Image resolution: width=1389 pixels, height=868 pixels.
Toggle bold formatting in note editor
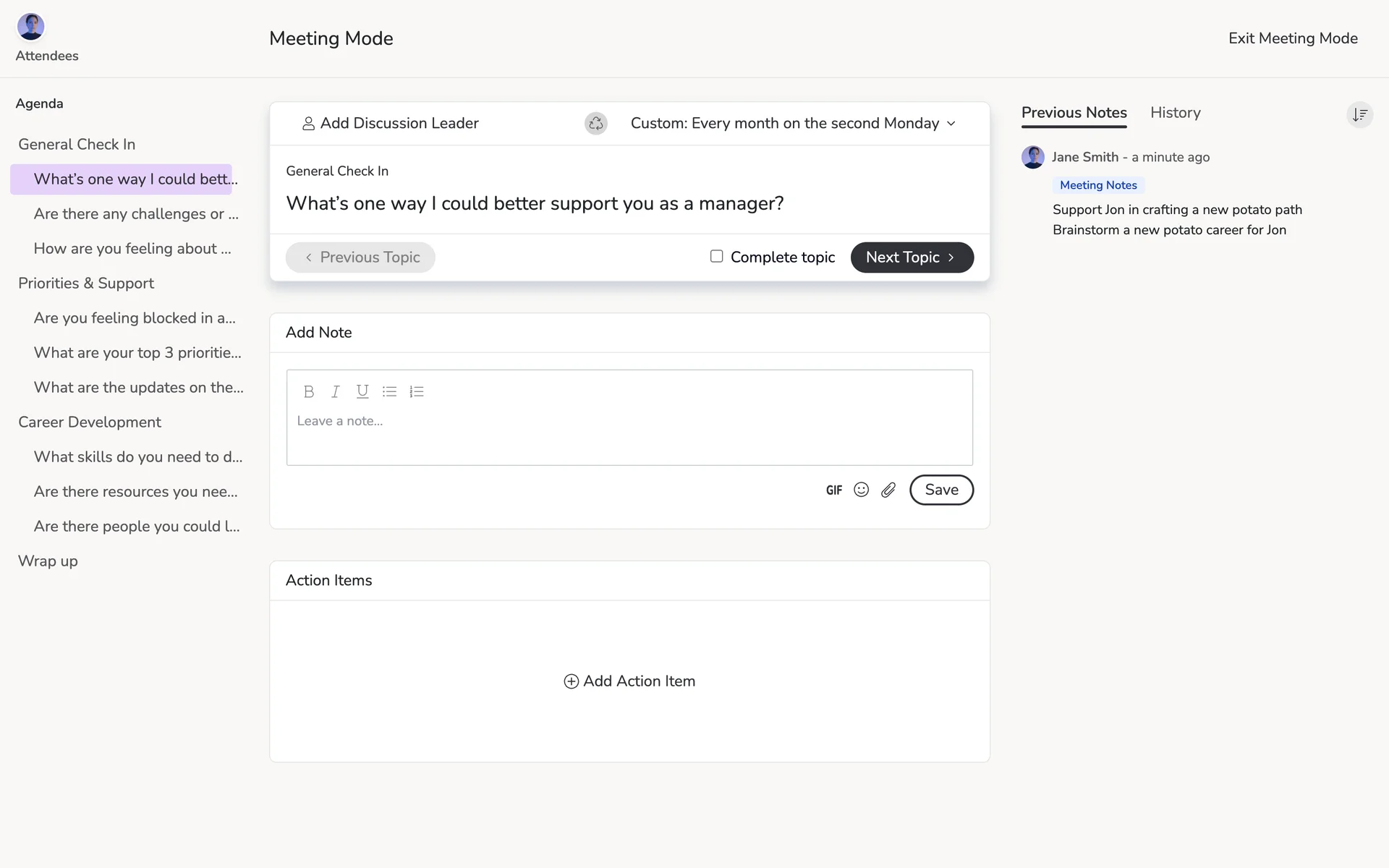[309, 391]
